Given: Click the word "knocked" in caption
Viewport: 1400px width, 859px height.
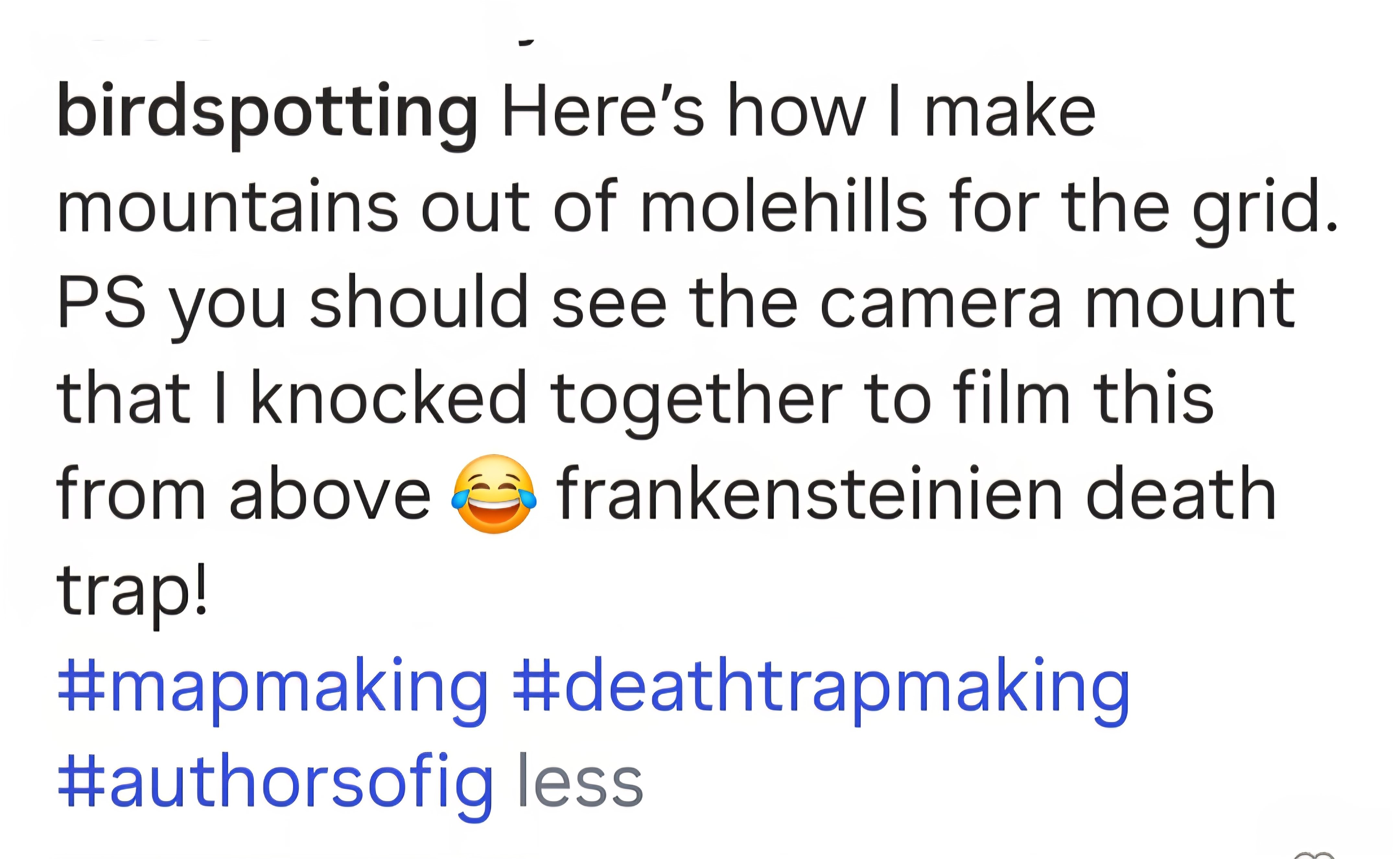Looking at the screenshot, I should point(389,398).
